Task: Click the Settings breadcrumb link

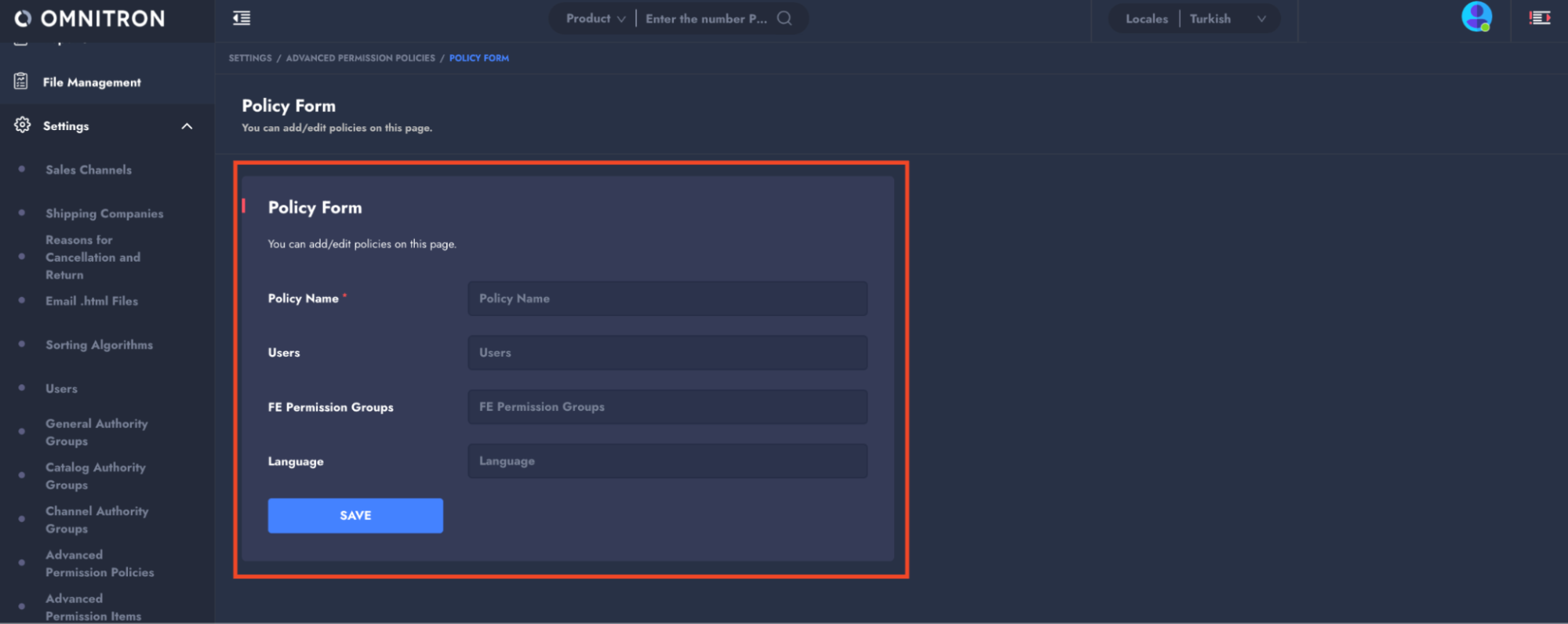Action: [x=250, y=58]
